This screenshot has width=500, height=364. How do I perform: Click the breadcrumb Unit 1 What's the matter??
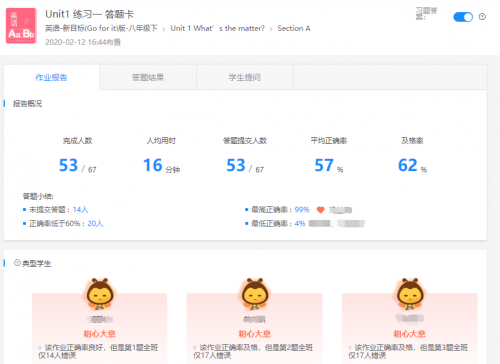217,28
